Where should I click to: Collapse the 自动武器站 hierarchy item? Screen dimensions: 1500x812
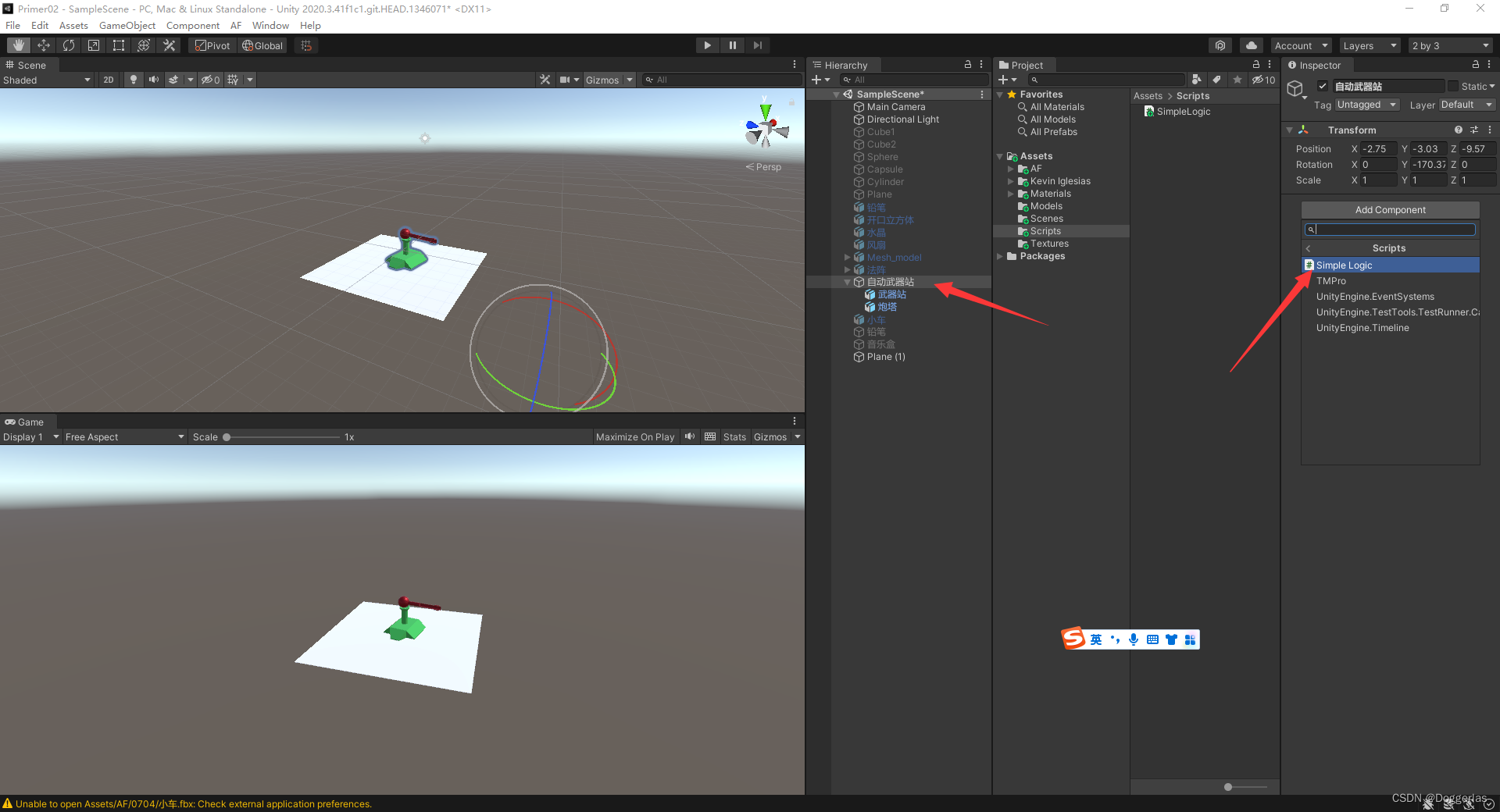click(848, 282)
